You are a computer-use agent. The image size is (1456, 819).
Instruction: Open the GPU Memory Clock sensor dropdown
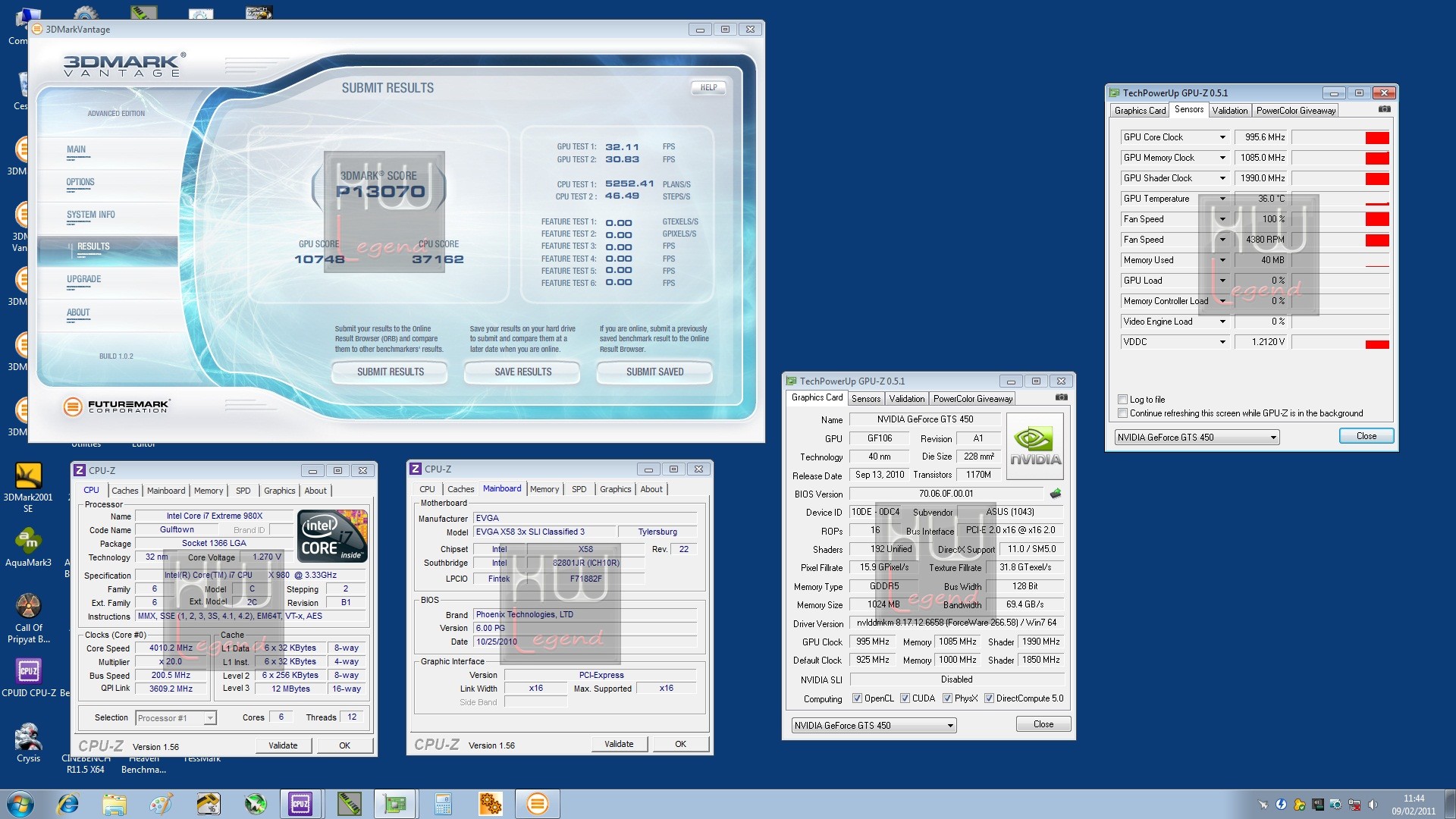click(1222, 158)
